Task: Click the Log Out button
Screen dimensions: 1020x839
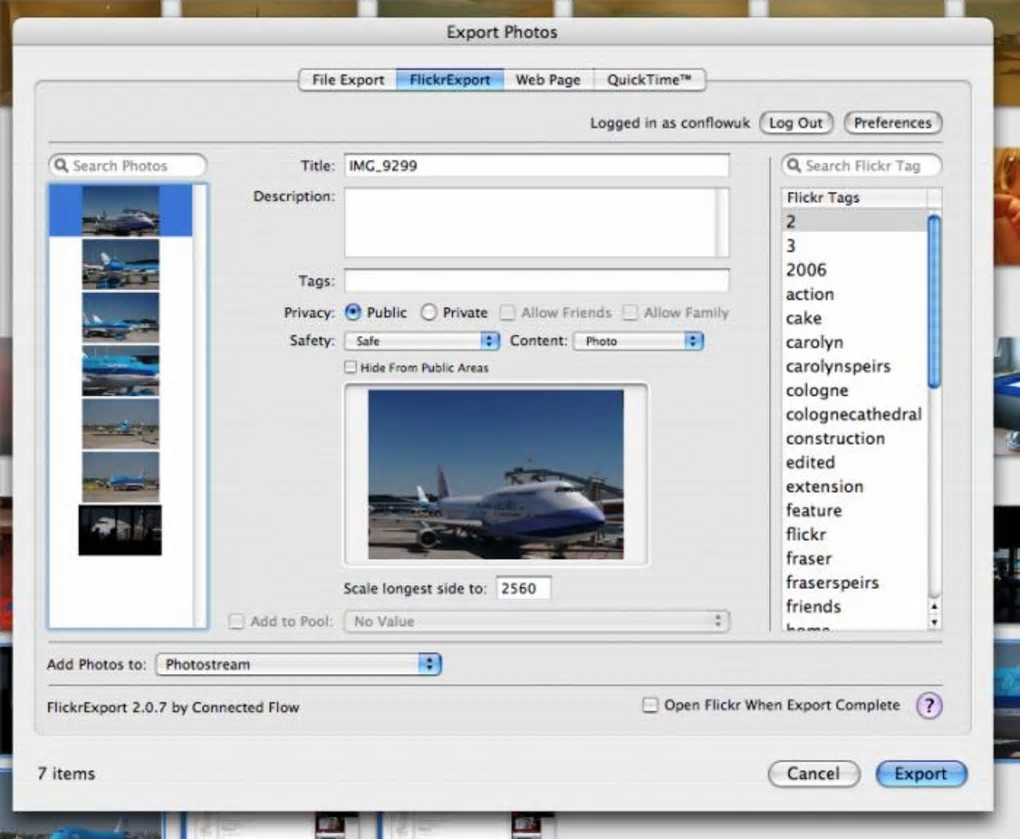Action: [795, 123]
